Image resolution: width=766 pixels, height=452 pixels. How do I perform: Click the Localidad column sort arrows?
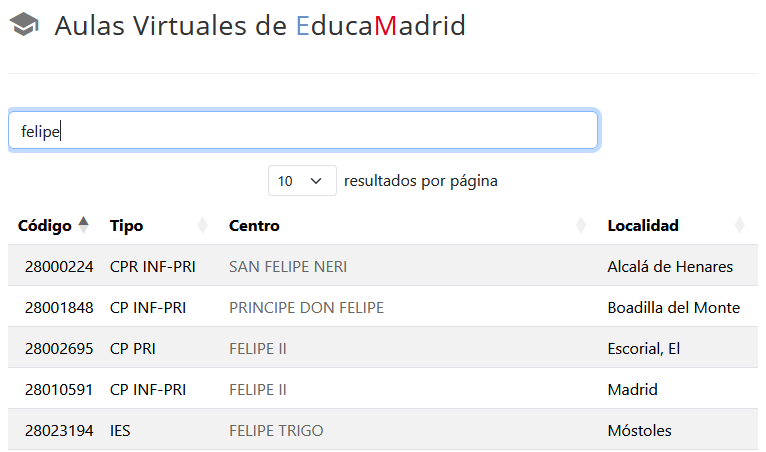coord(739,225)
